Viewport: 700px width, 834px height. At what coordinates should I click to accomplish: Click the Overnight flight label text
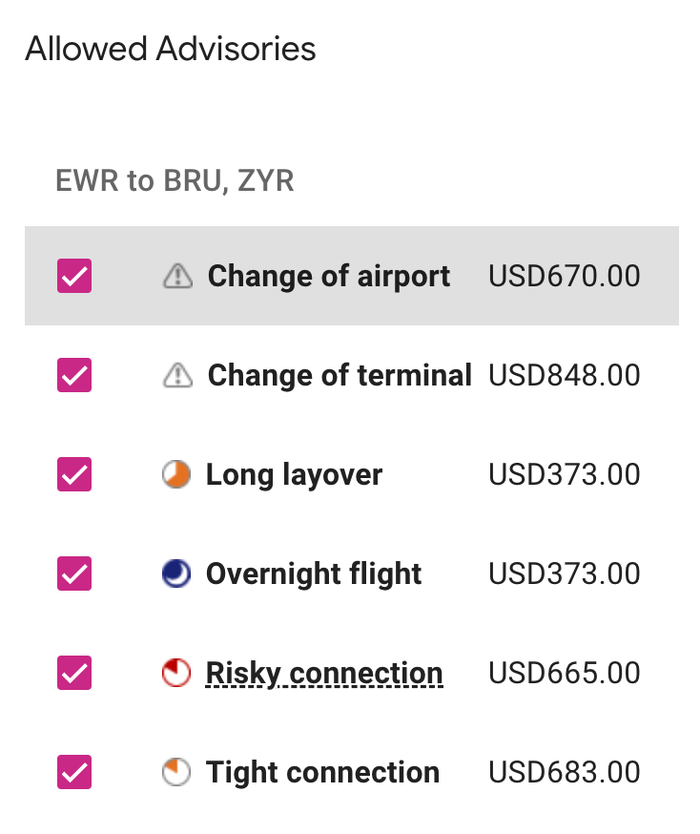click(x=314, y=574)
